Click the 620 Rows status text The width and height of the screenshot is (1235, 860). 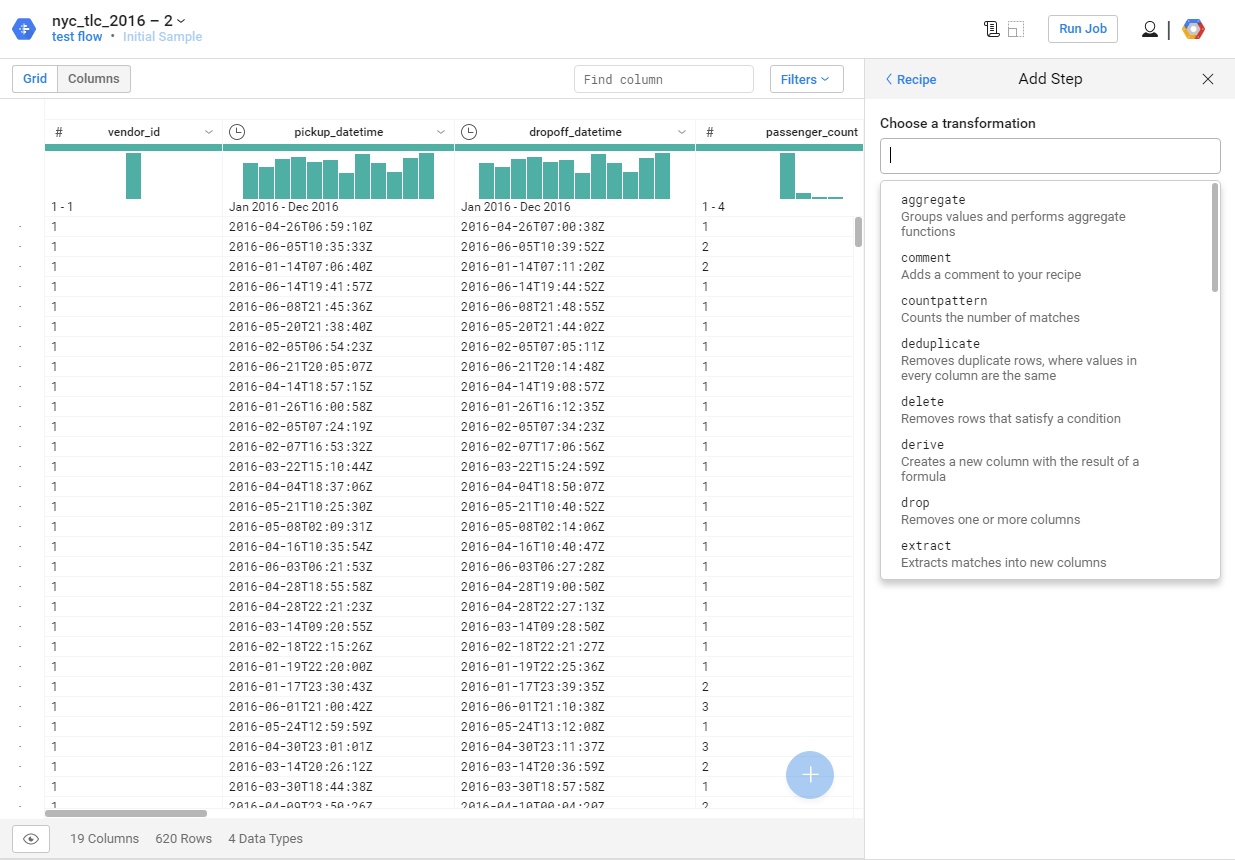[184, 839]
